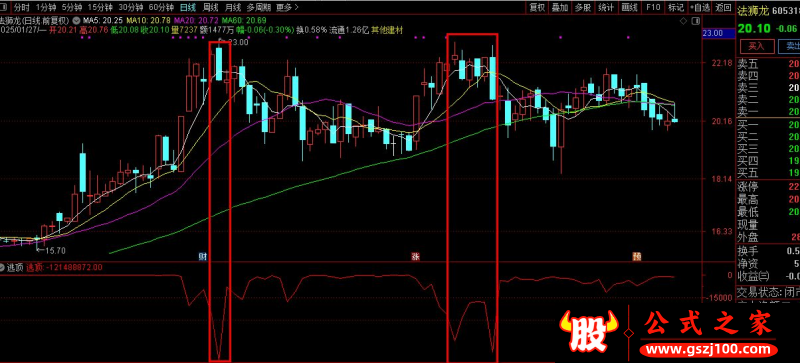Image resolution: width=800 pixels, height=363 pixels.
Task: Click the MA60: 20.69 indicator label
Action: (244, 20)
